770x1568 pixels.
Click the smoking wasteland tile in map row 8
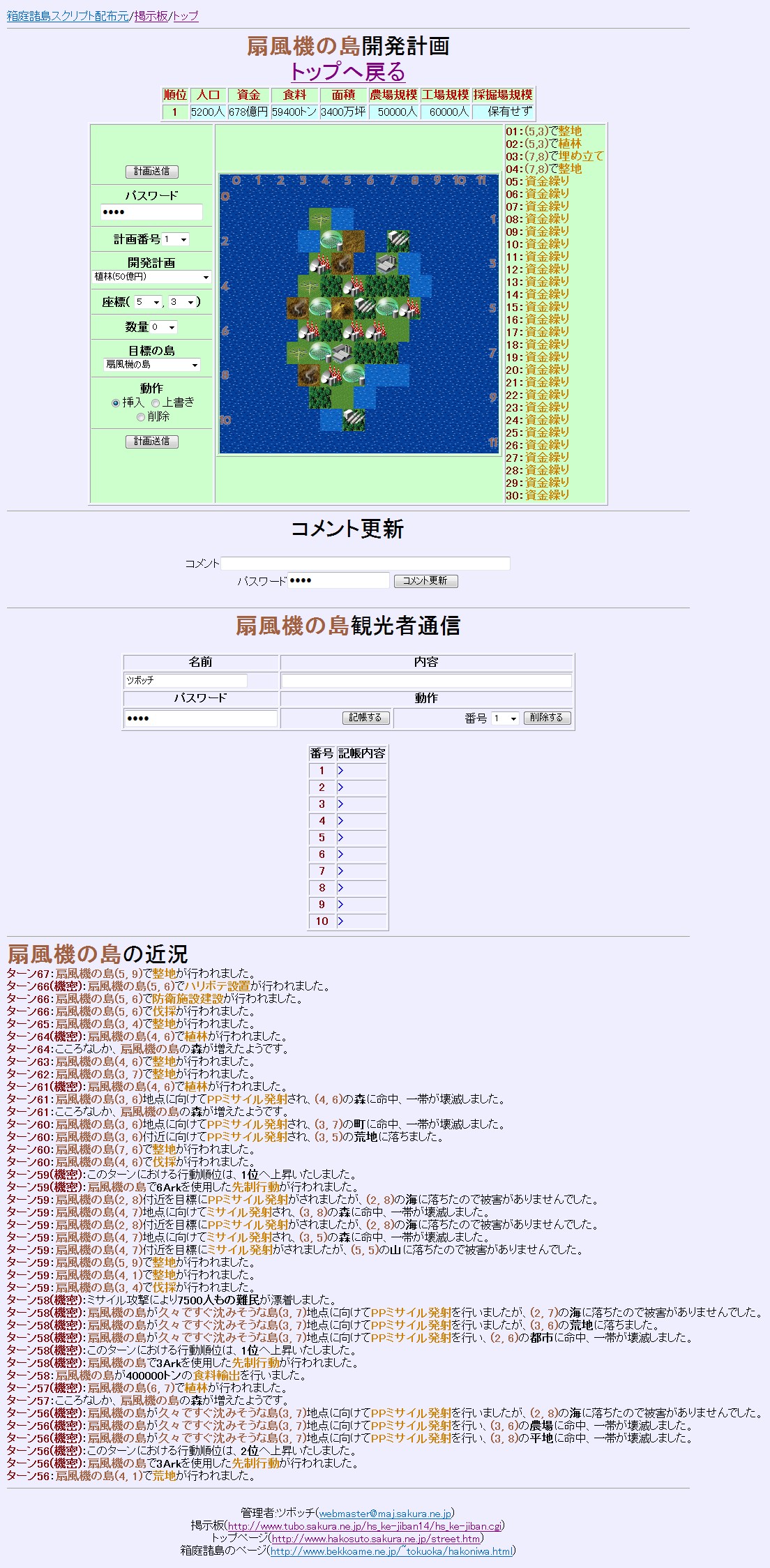pos(309,375)
